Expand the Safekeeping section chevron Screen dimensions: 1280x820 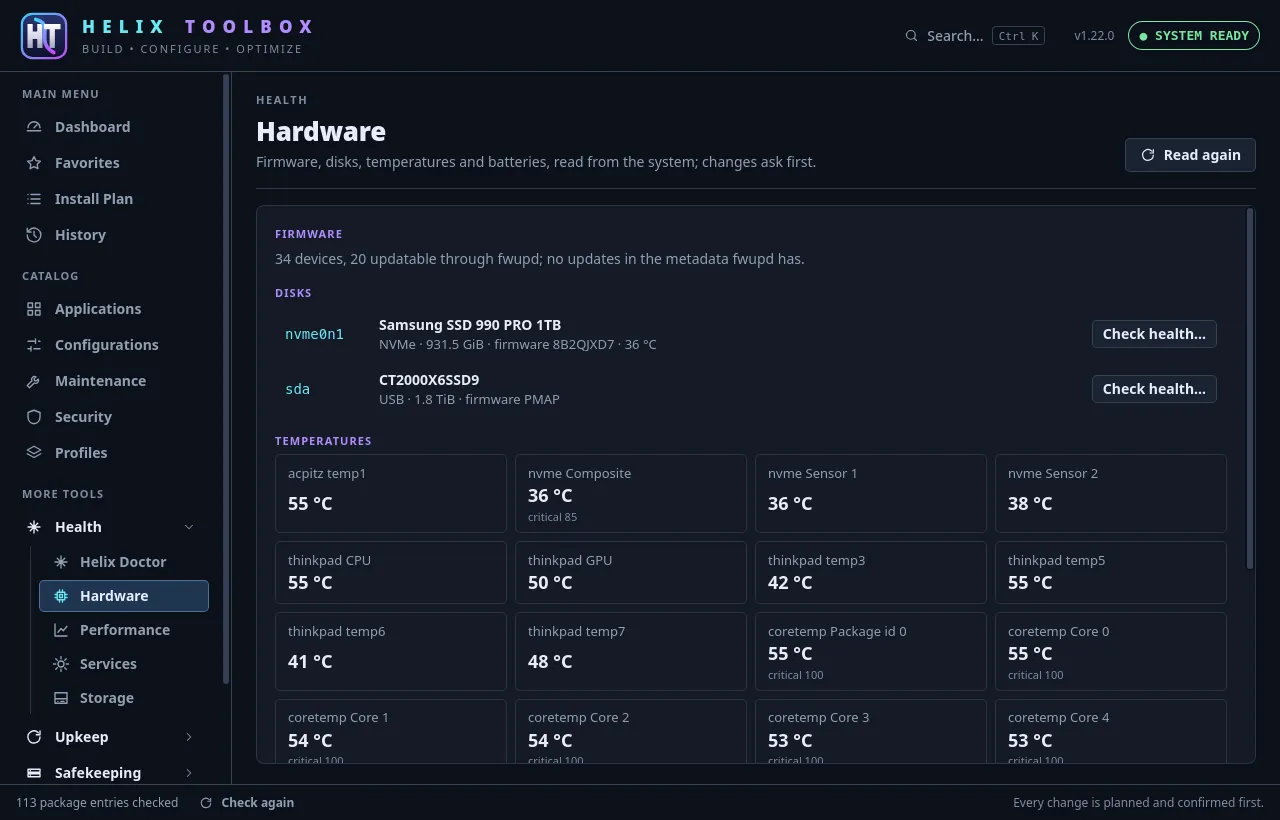tap(189, 773)
